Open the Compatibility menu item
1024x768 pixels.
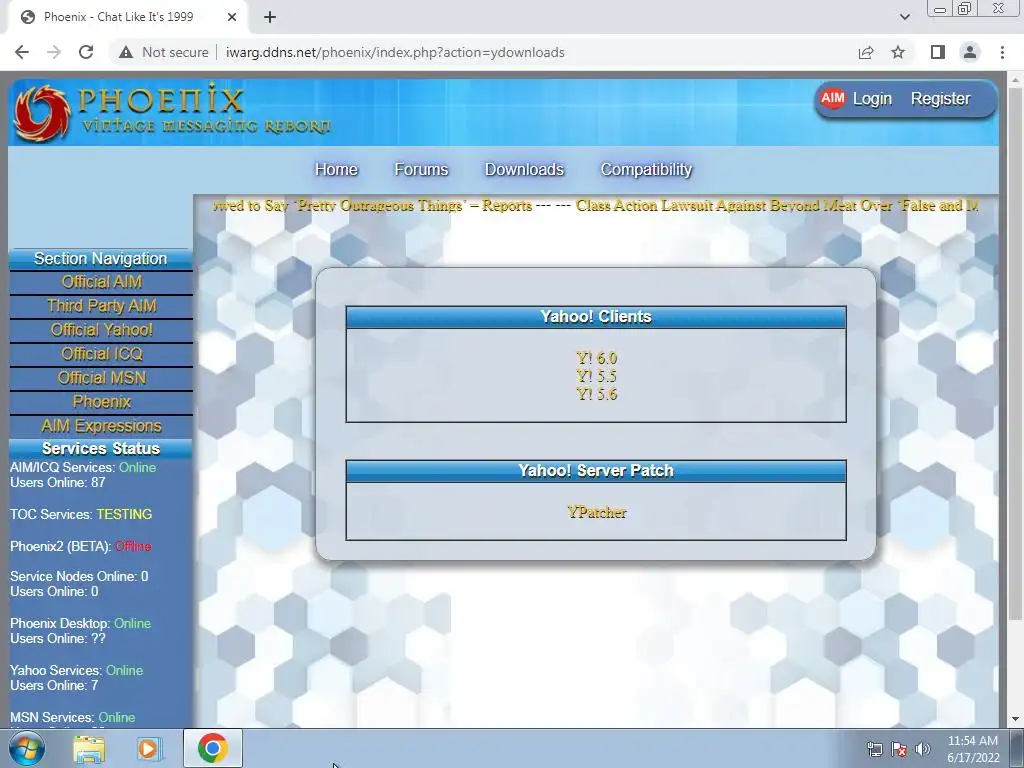[x=646, y=169]
